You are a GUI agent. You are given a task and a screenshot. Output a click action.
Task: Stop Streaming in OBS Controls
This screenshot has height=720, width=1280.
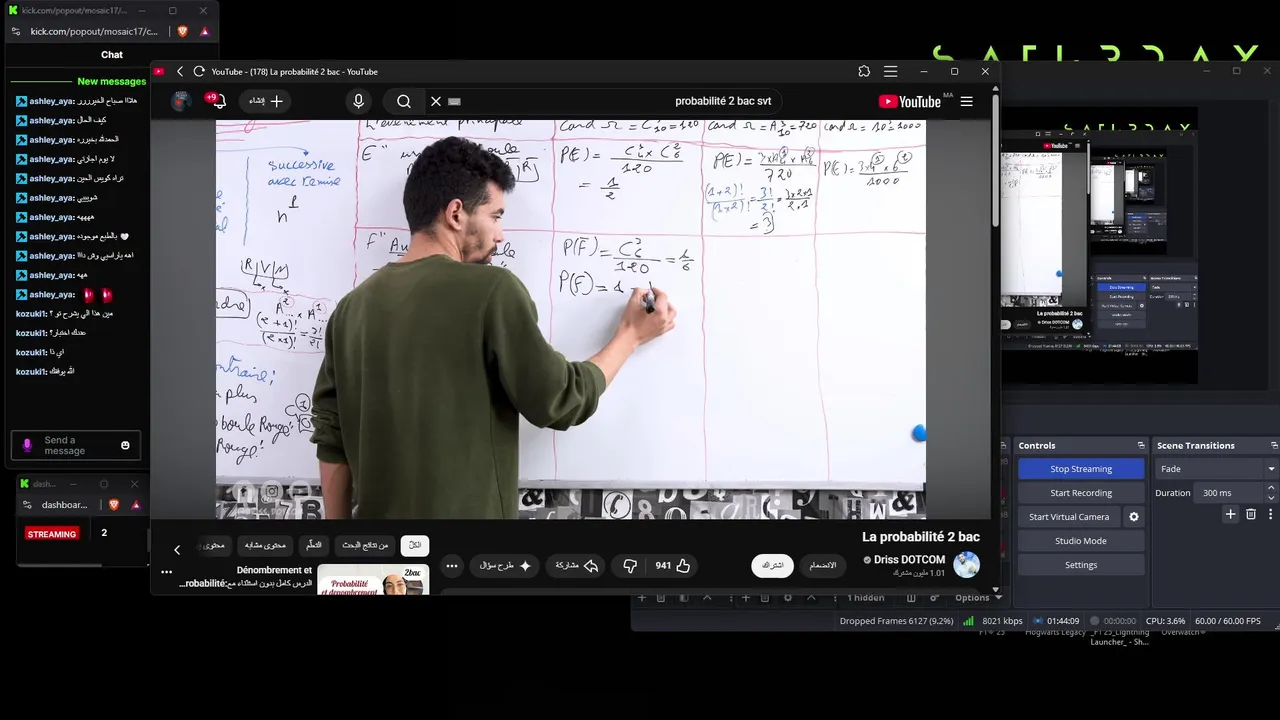1081,469
